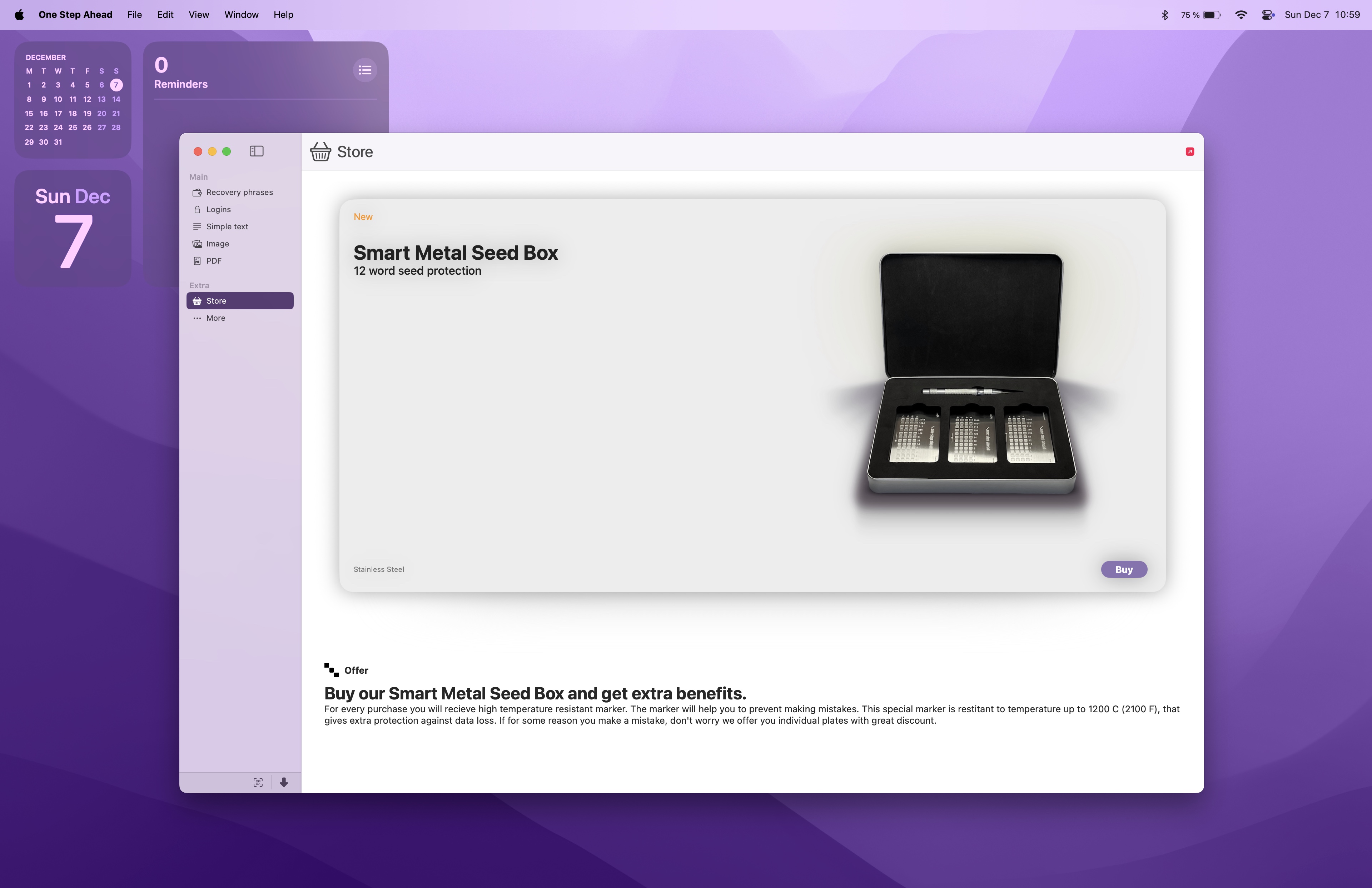
Task: Expand the More section in sidebar
Action: [215, 318]
